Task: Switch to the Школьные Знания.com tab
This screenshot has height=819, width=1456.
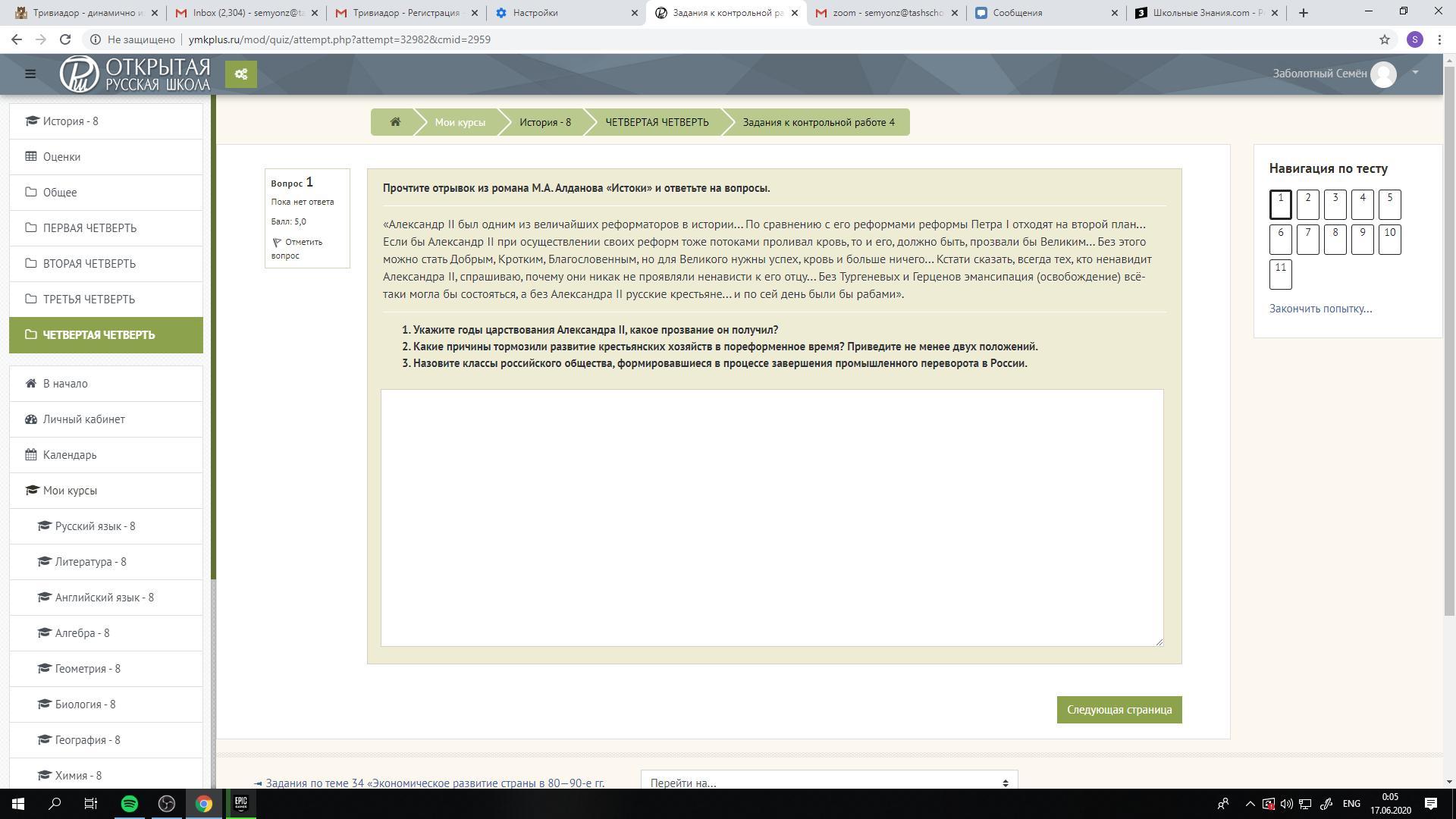Action: [x=1206, y=13]
